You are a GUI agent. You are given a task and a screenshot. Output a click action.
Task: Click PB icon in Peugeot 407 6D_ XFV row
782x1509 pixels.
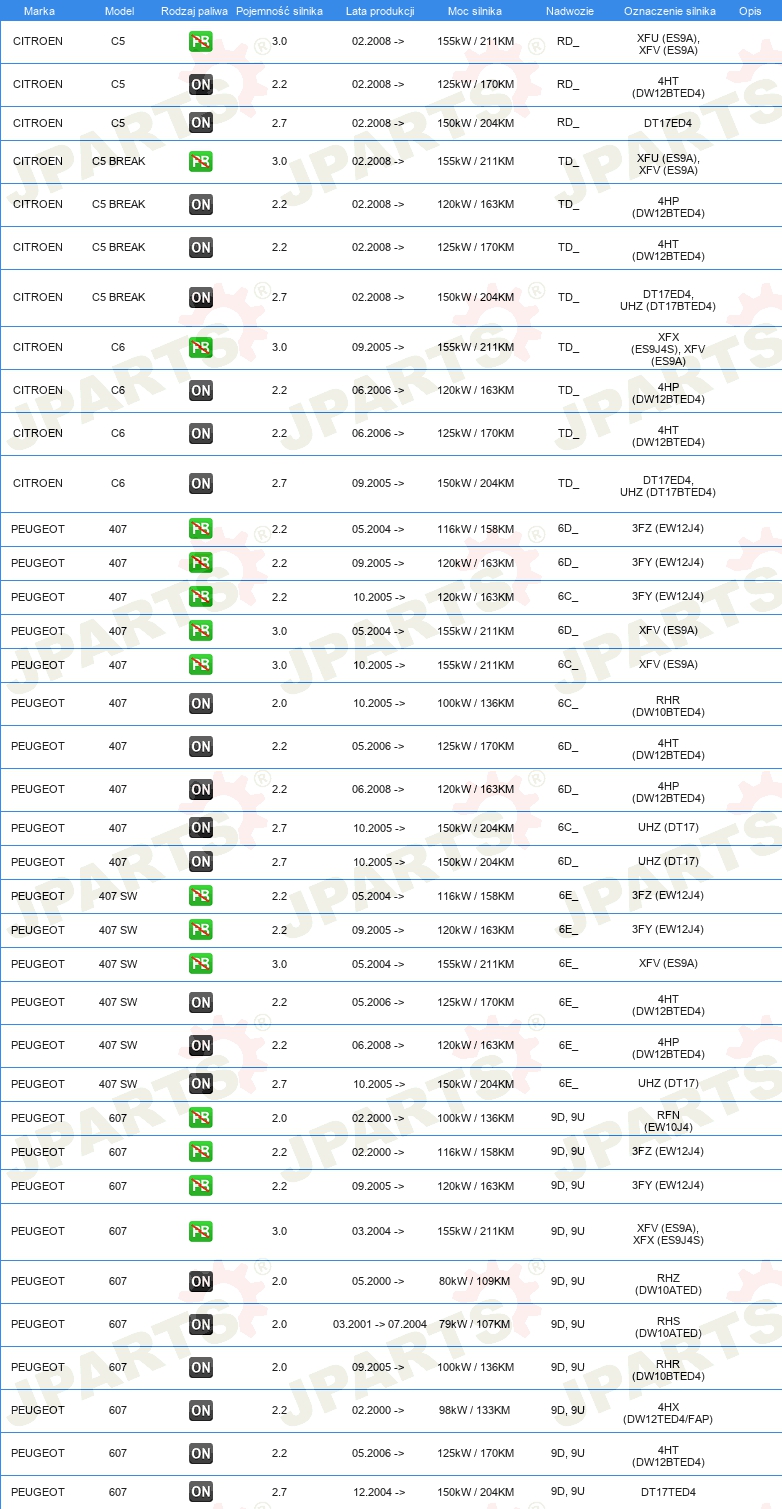201,630
